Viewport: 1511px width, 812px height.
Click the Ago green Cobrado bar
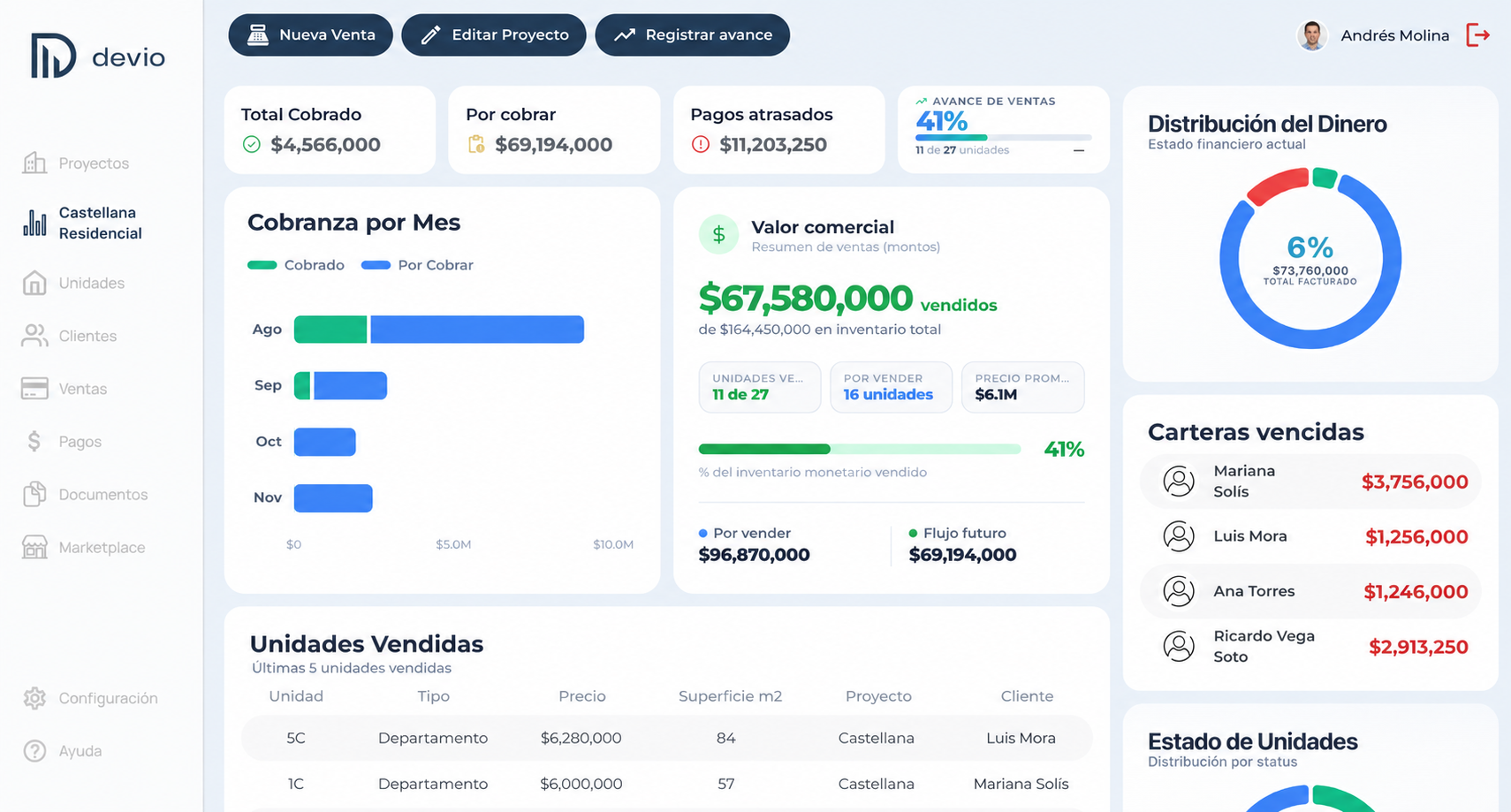pos(330,330)
